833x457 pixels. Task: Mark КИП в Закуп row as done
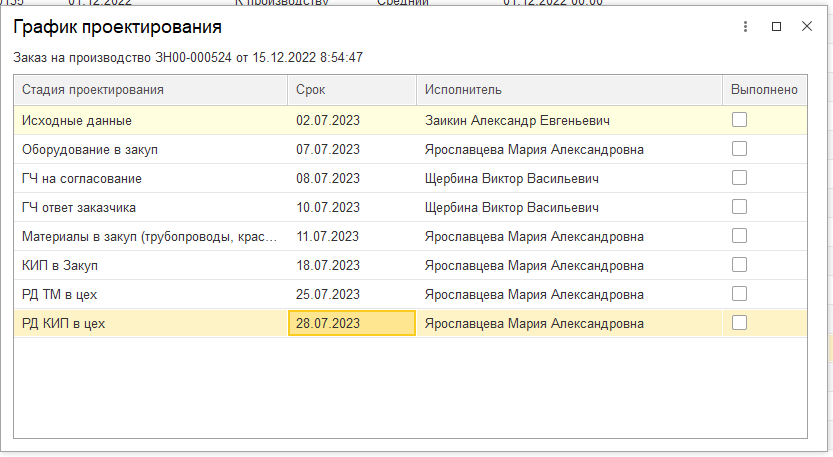click(x=739, y=265)
